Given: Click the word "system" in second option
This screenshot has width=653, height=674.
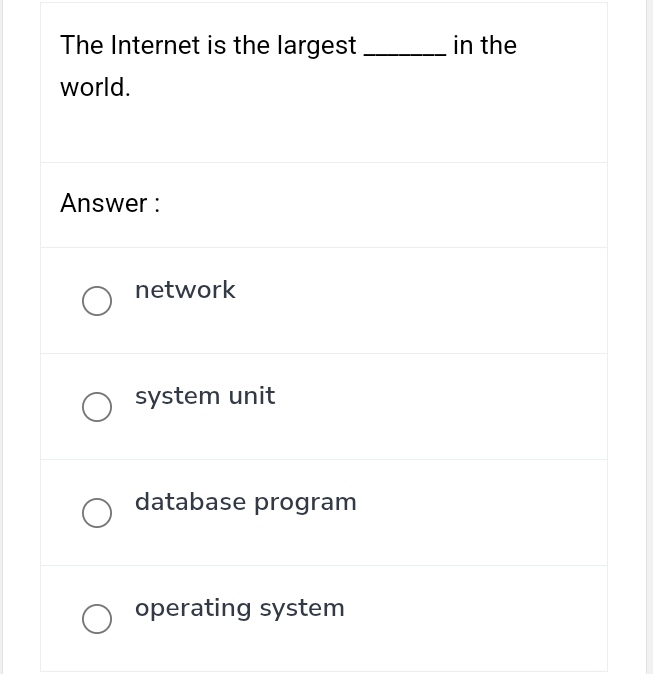Looking at the screenshot, I should pos(177,396).
